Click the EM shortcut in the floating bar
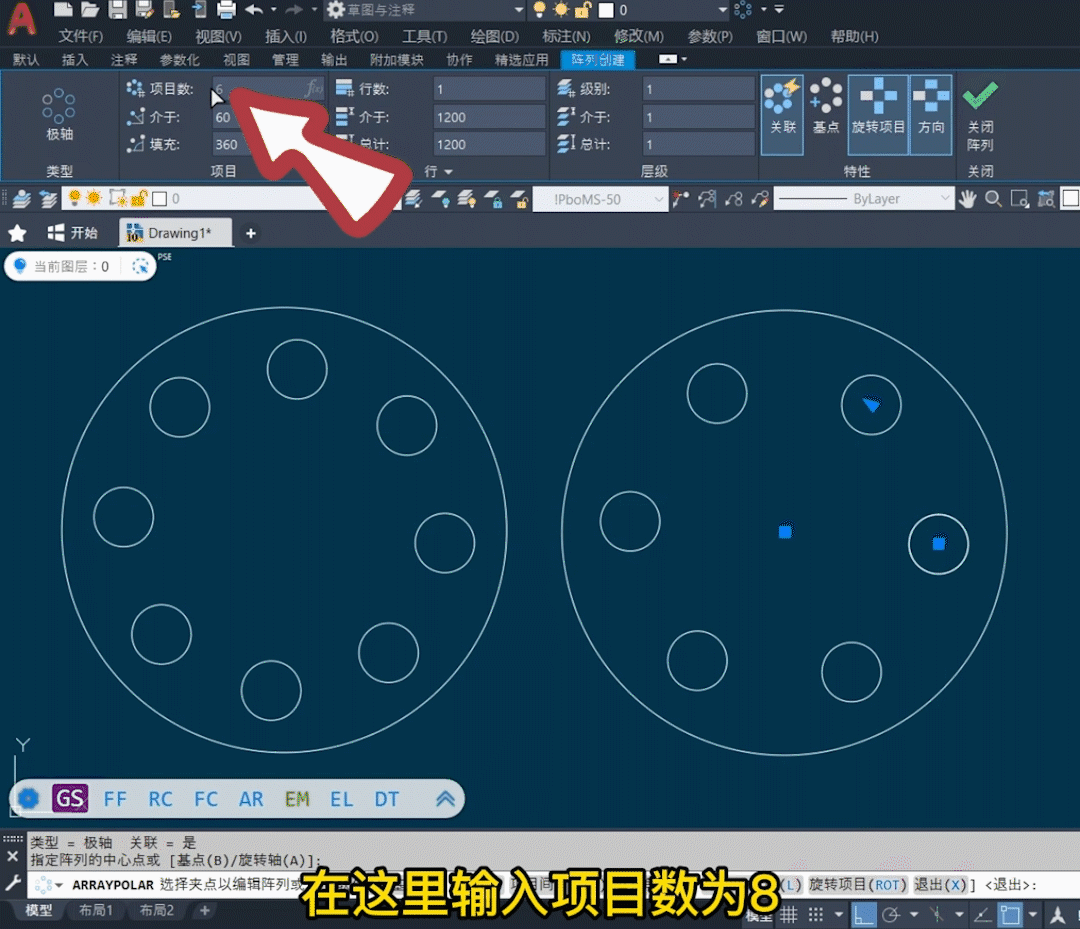1080x929 pixels. [x=297, y=799]
